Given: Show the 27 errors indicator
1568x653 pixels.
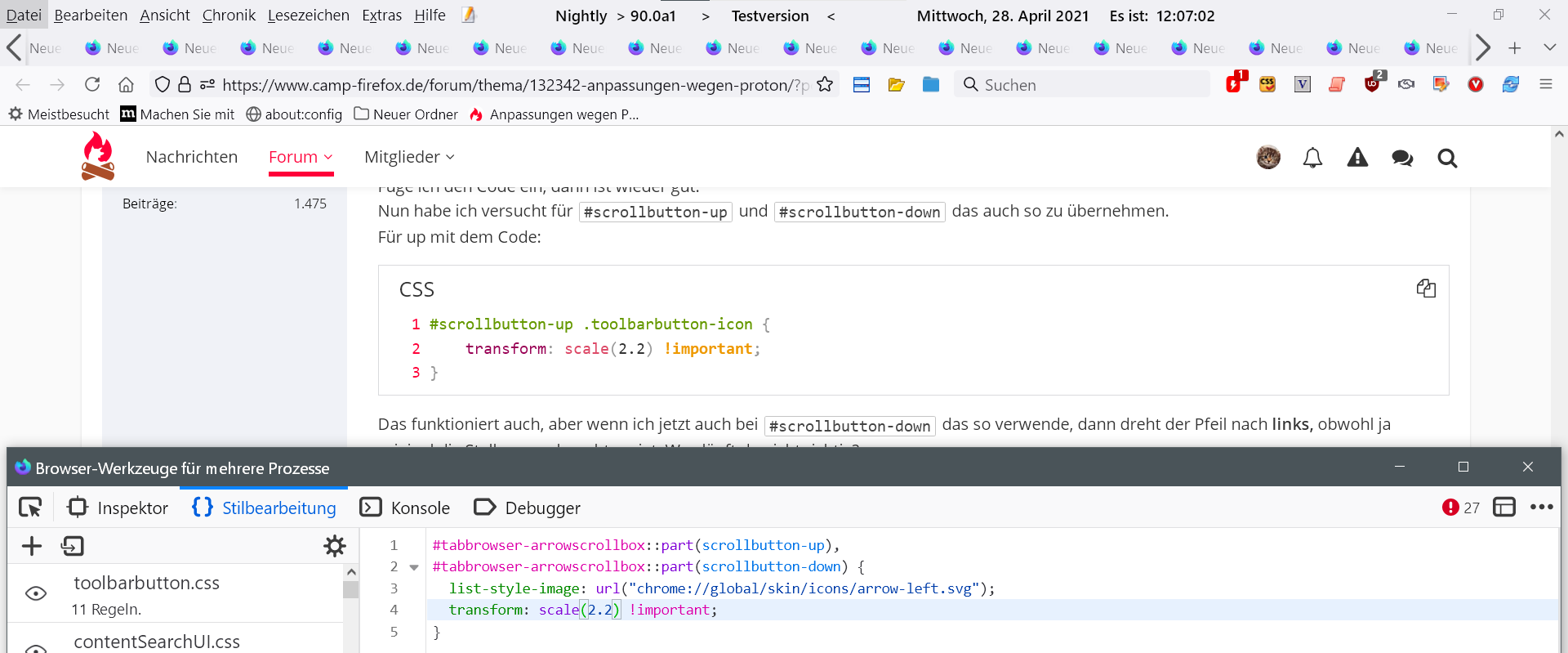Looking at the screenshot, I should point(1461,508).
